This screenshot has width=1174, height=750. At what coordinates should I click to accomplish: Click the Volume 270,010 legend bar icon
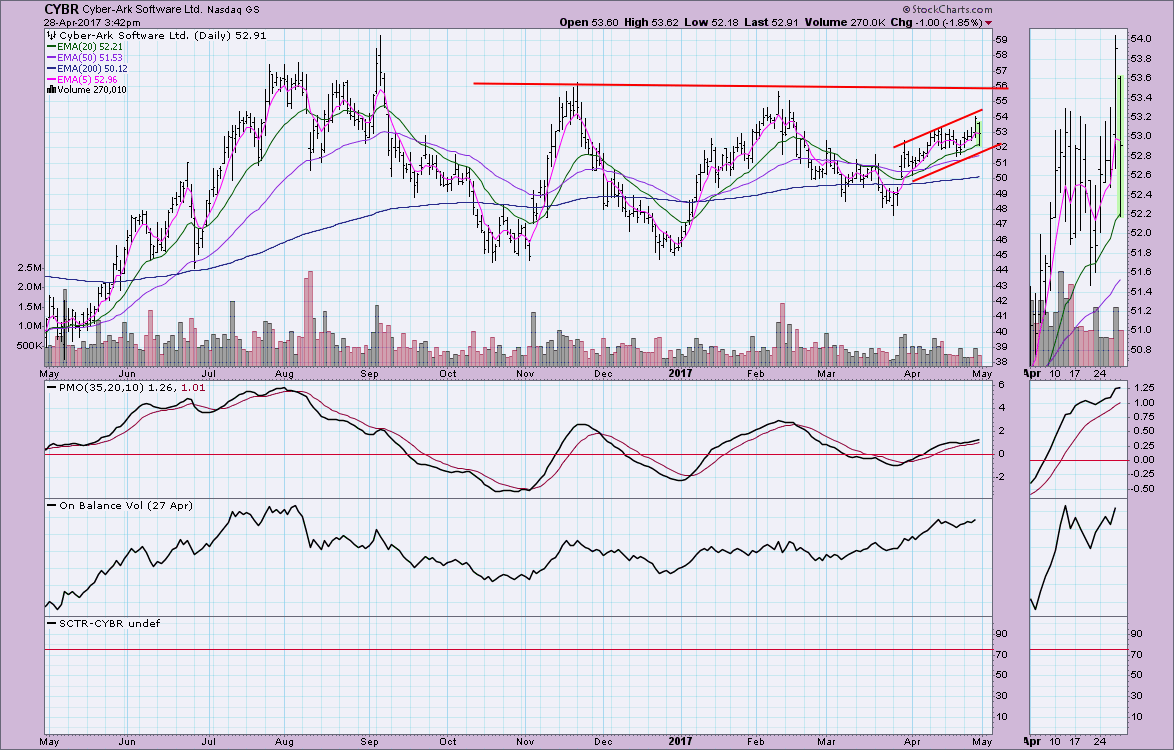(x=51, y=89)
